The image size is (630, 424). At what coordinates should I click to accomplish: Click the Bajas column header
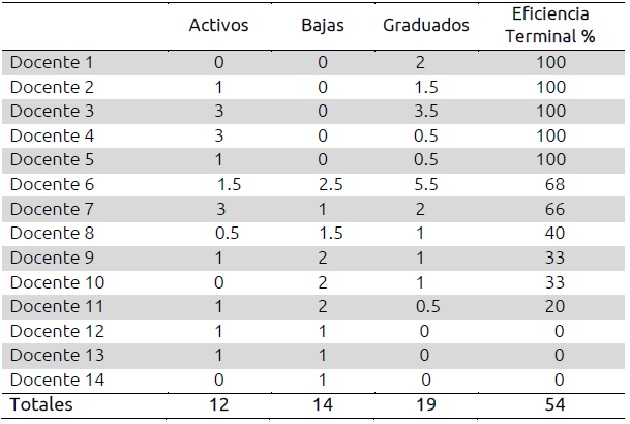[322, 25]
